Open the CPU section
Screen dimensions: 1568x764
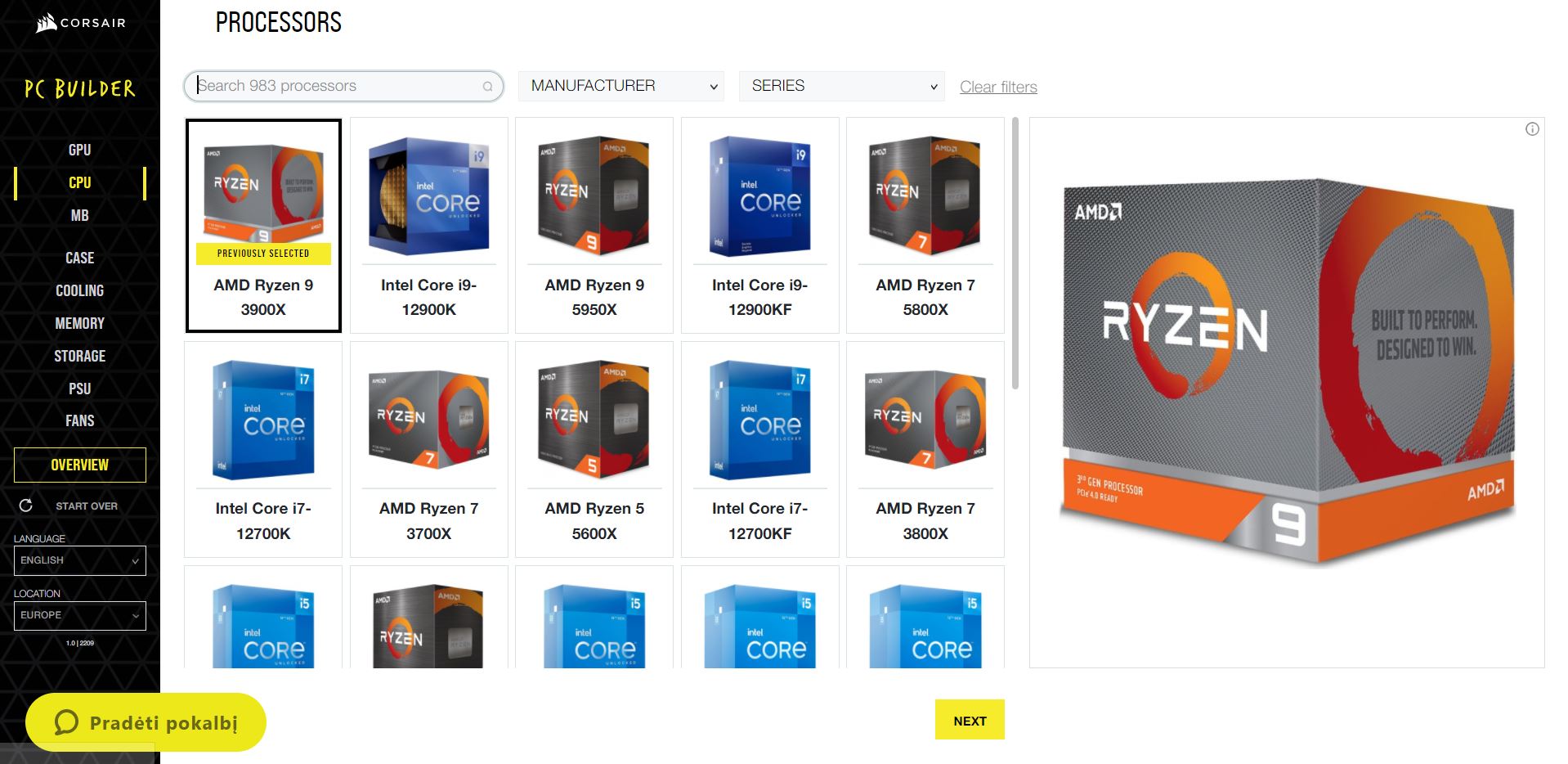point(80,182)
